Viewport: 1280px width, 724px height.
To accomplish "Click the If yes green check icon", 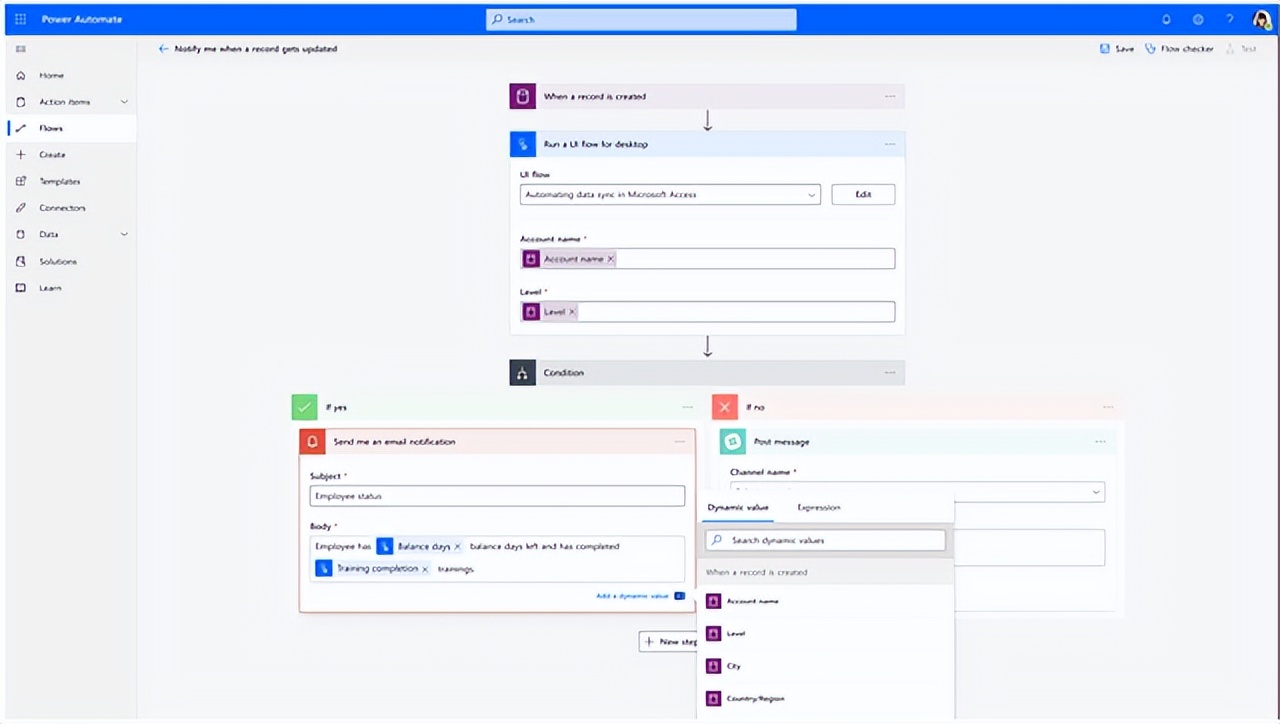I will pyautogui.click(x=305, y=407).
